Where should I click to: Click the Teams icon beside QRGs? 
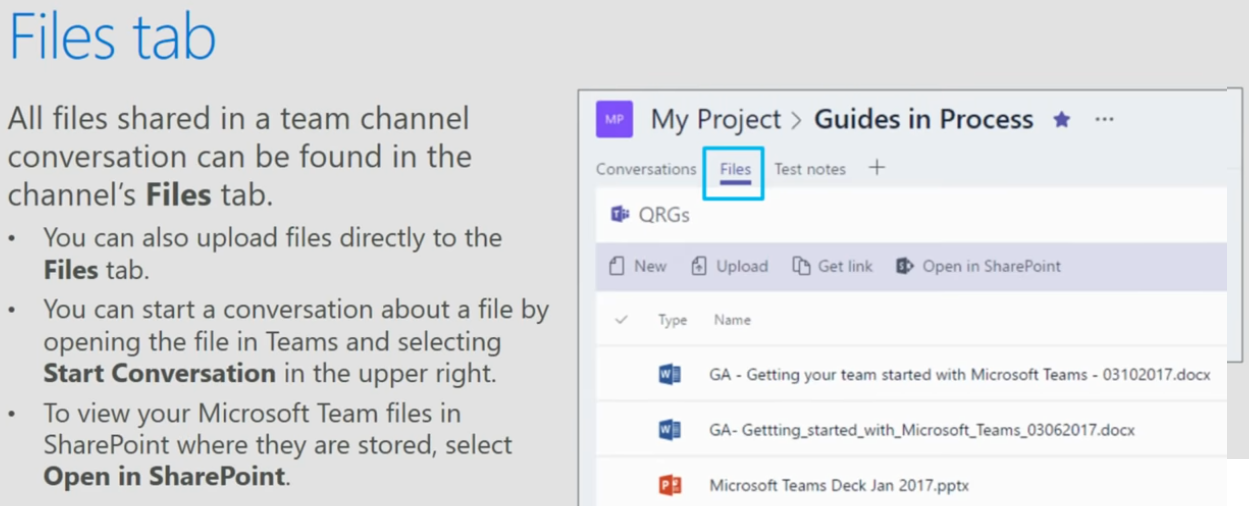click(x=620, y=215)
